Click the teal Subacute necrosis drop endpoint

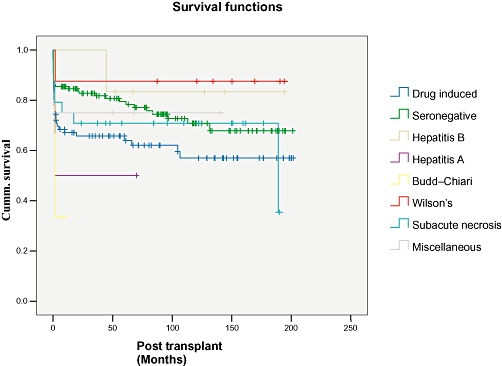pos(279,212)
